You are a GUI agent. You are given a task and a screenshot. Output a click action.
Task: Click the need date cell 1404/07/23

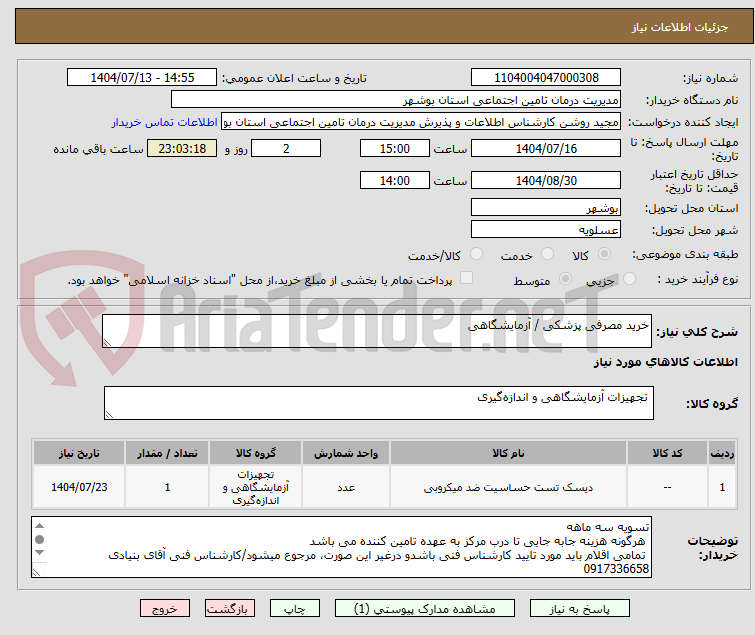tap(79, 487)
